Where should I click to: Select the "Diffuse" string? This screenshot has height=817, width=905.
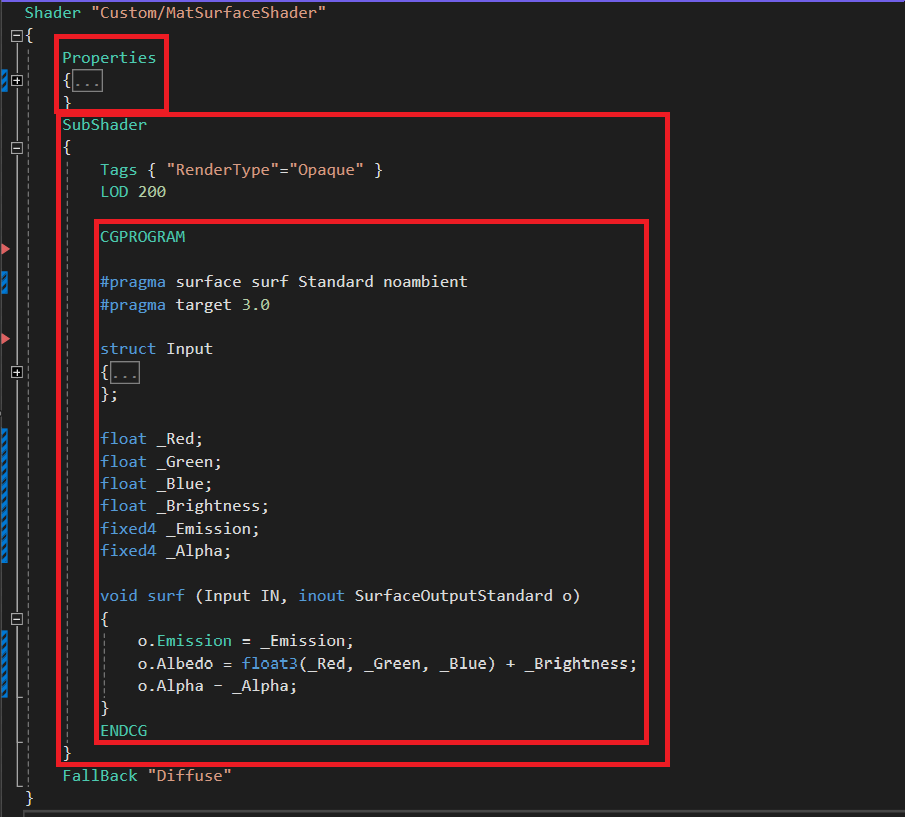pyautogui.click(x=189, y=776)
